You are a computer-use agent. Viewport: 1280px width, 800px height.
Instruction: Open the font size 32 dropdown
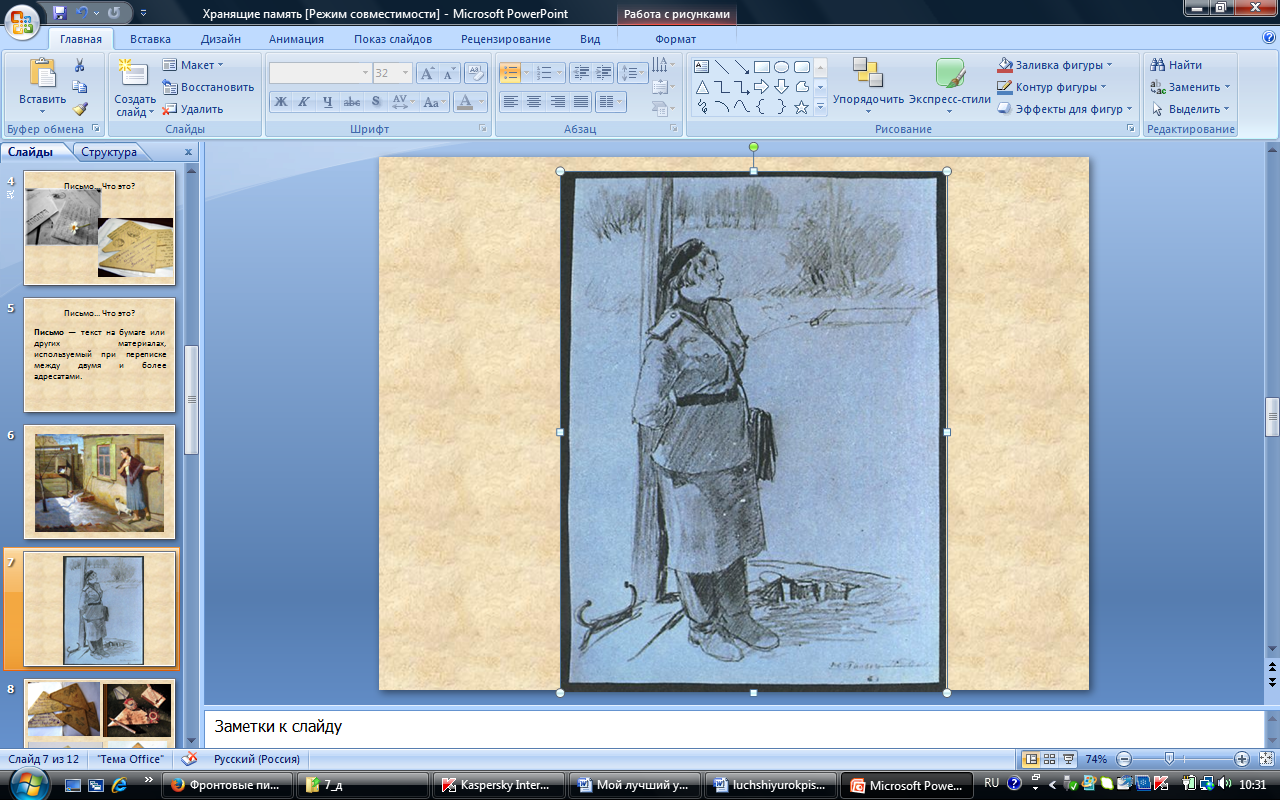point(405,73)
